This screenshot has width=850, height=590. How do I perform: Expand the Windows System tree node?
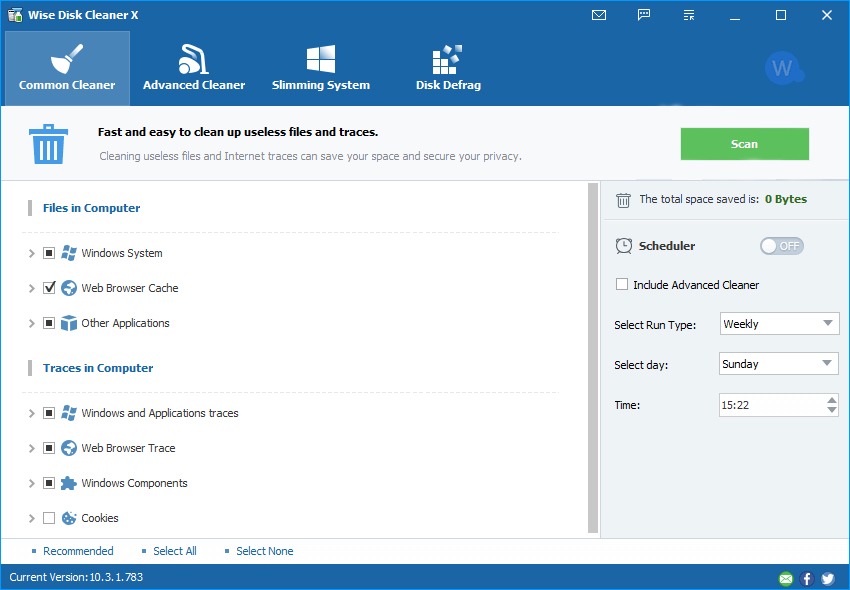(31, 253)
